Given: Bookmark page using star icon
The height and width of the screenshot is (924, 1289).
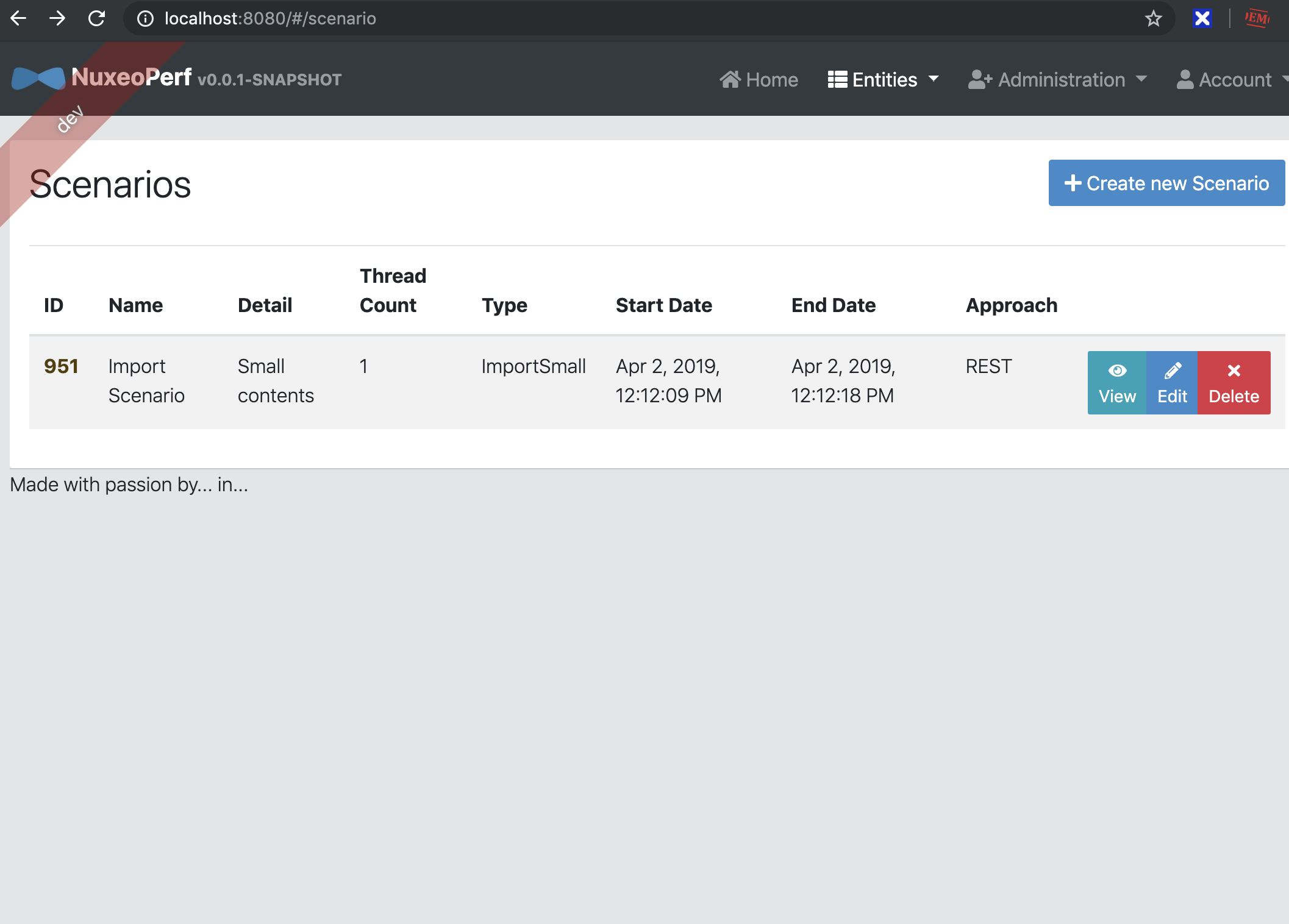Looking at the screenshot, I should point(1153,18).
